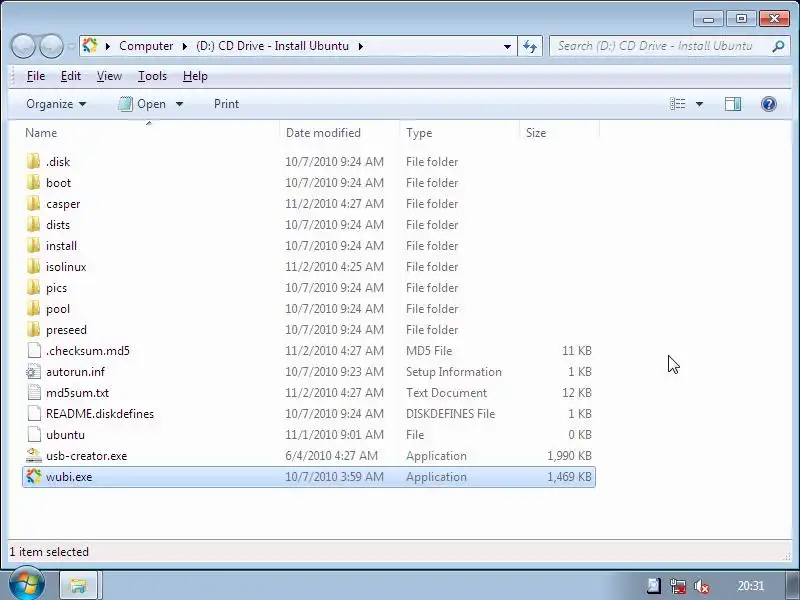The width and height of the screenshot is (800, 600).
Task: Click the muted volume tray icon
Action: (702, 586)
